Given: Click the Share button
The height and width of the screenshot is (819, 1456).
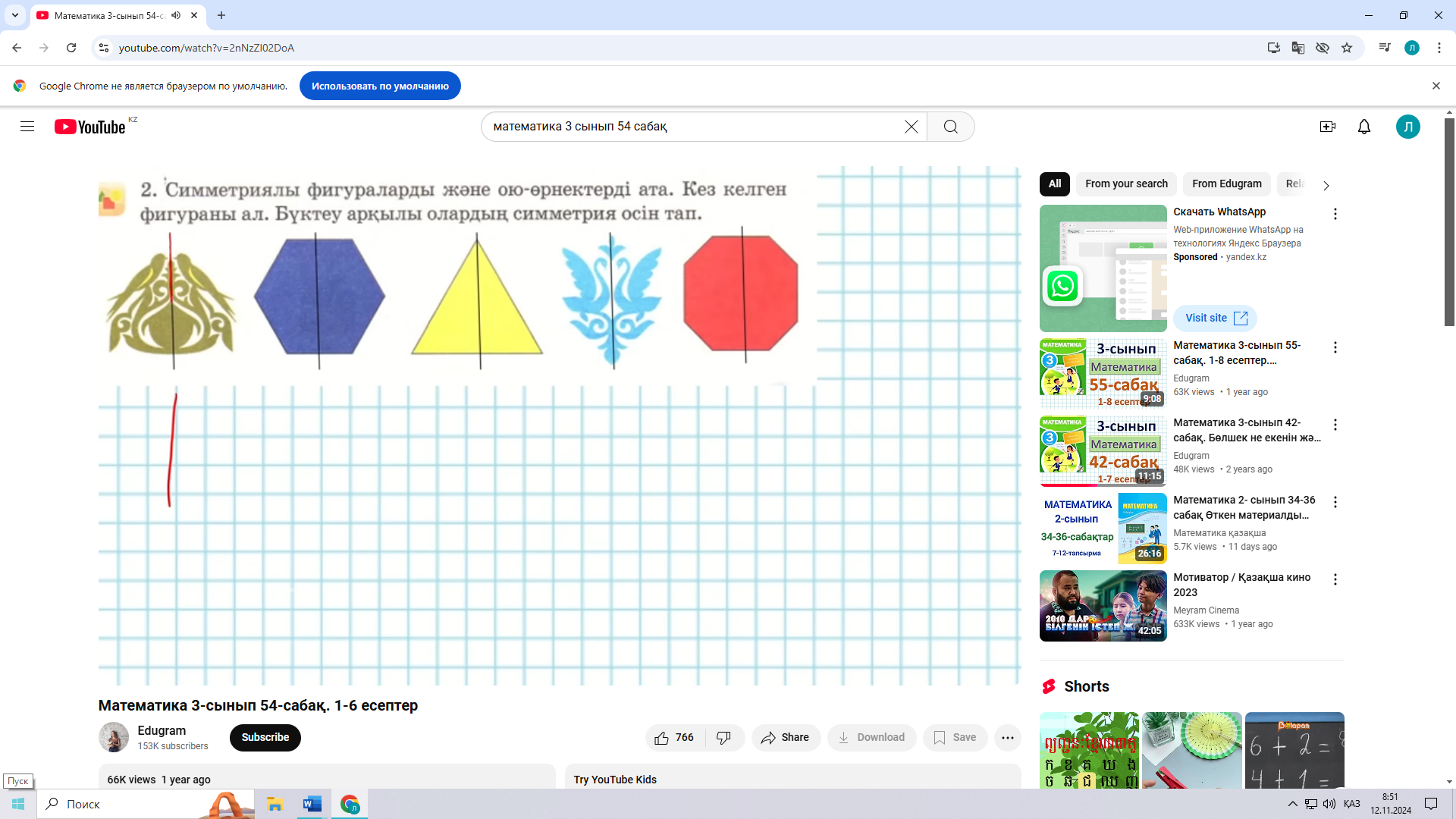Looking at the screenshot, I should [x=786, y=738].
